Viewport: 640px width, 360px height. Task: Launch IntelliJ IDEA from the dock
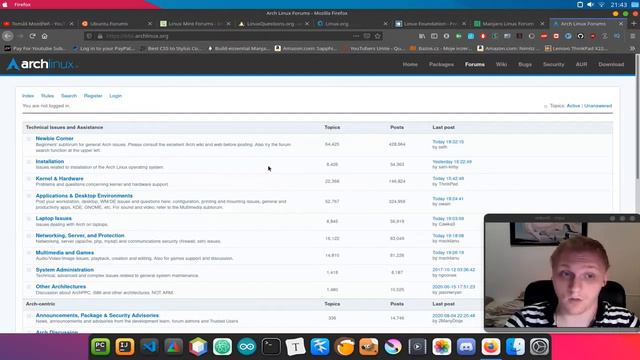(x=124, y=347)
